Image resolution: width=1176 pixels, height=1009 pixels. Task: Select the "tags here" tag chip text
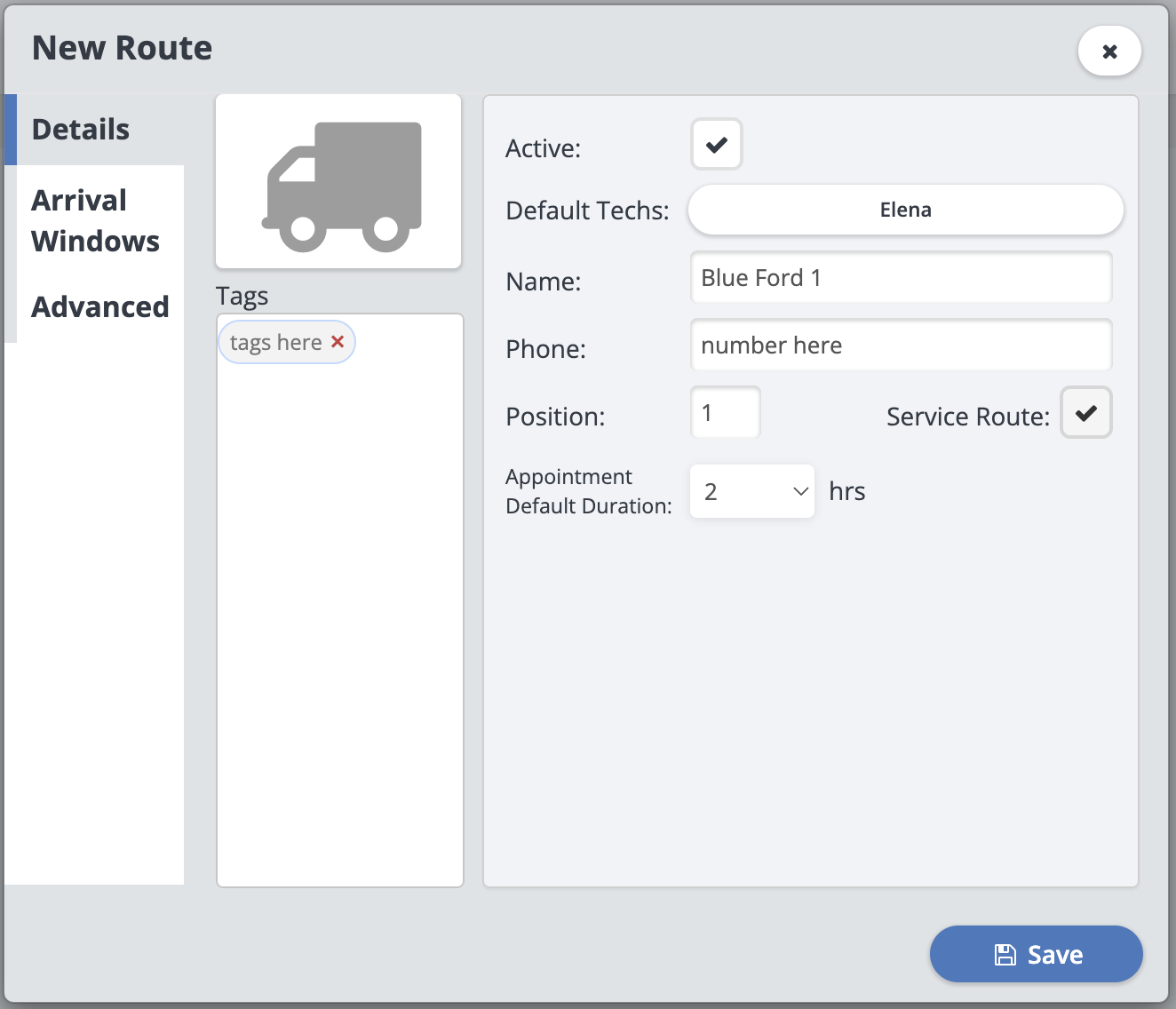pyautogui.click(x=275, y=343)
